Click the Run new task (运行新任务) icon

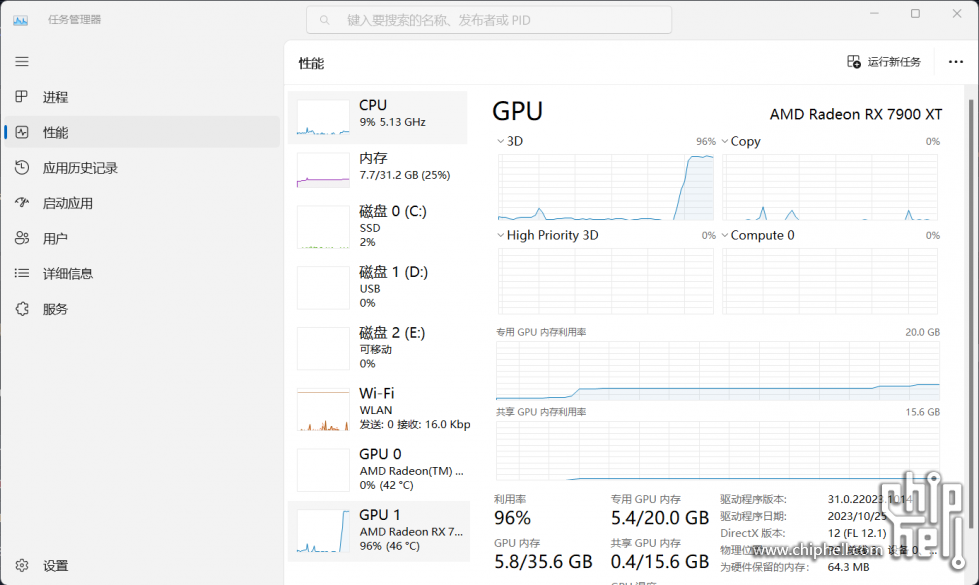(854, 62)
